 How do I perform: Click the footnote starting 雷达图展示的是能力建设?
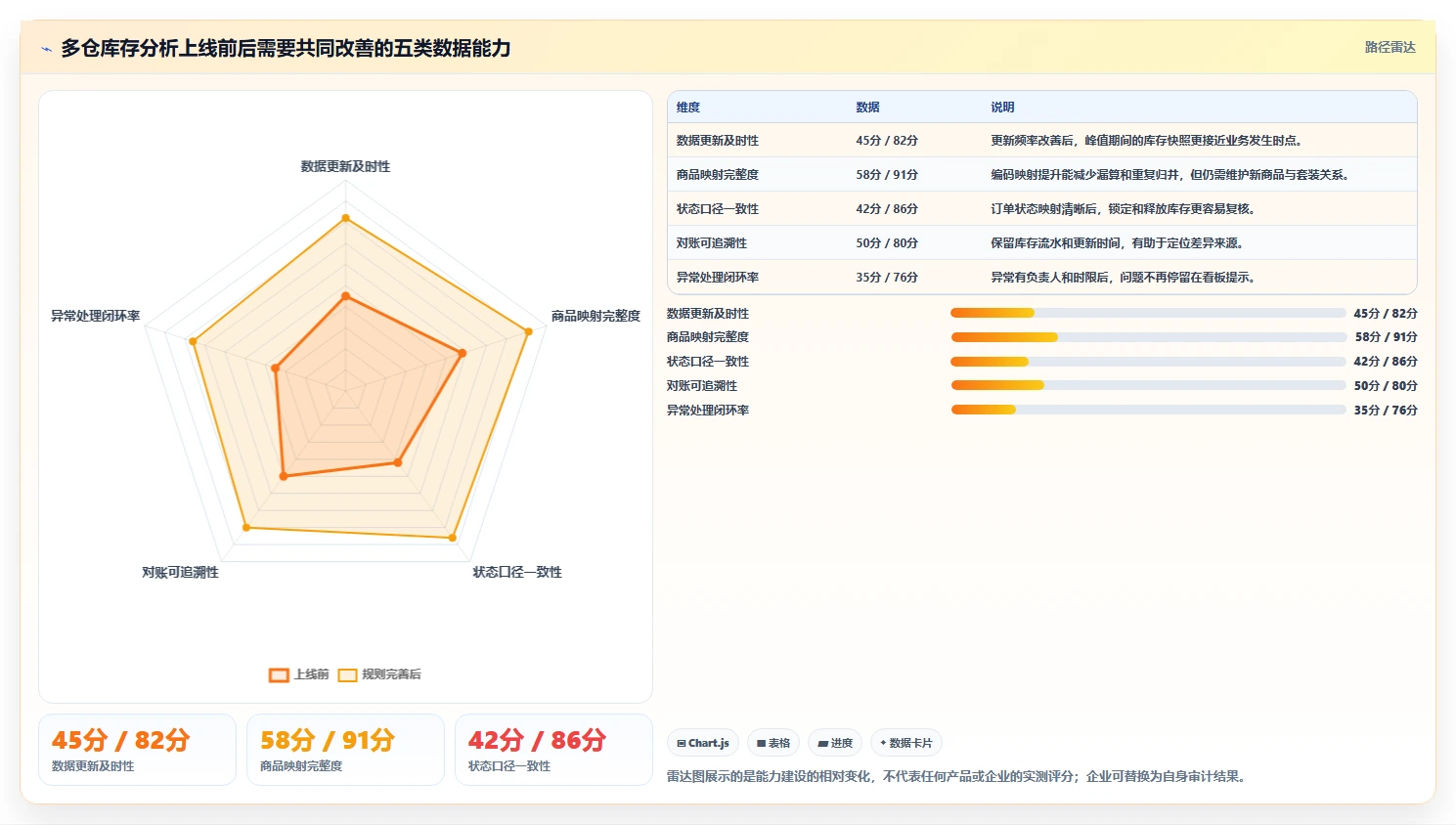coord(958,777)
